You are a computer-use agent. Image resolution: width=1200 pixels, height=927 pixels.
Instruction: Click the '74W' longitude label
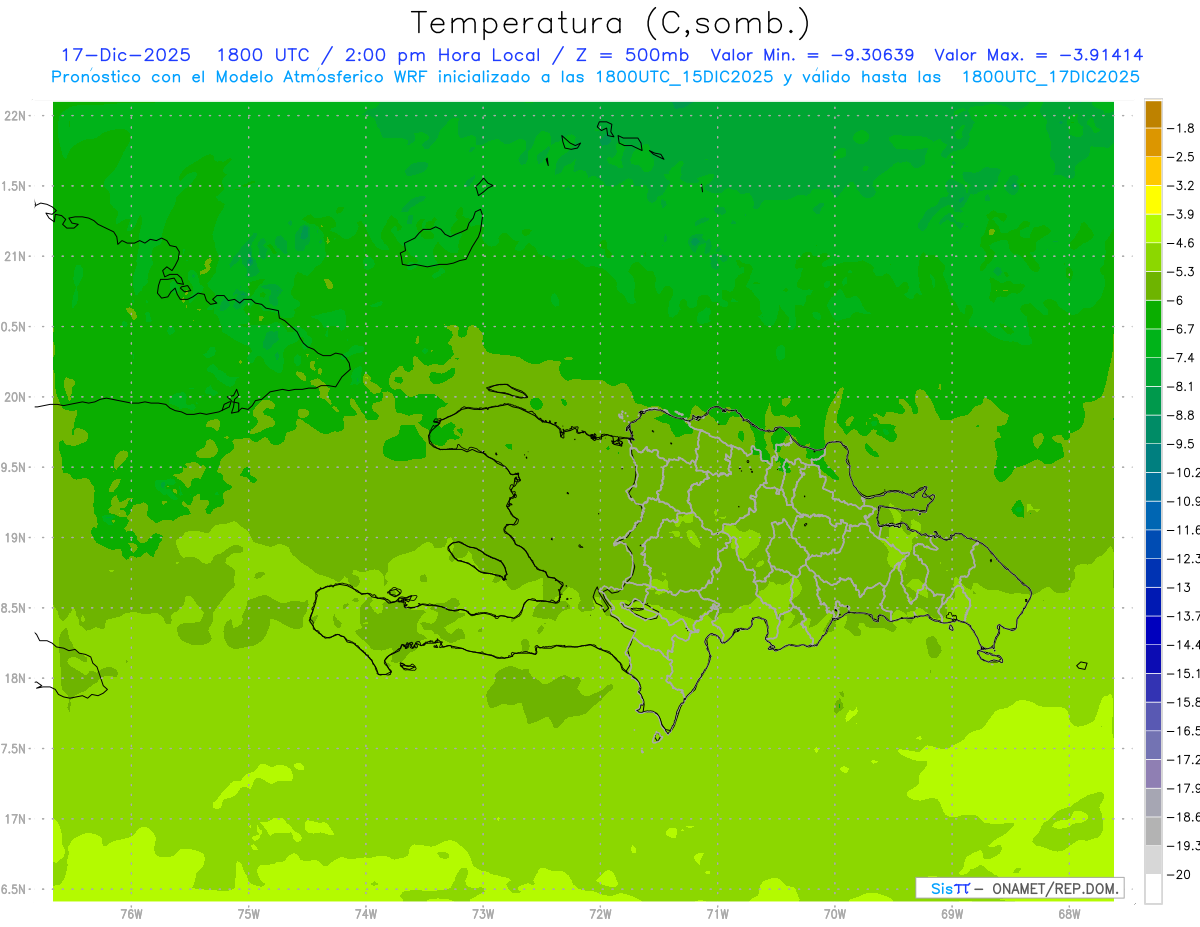click(366, 912)
